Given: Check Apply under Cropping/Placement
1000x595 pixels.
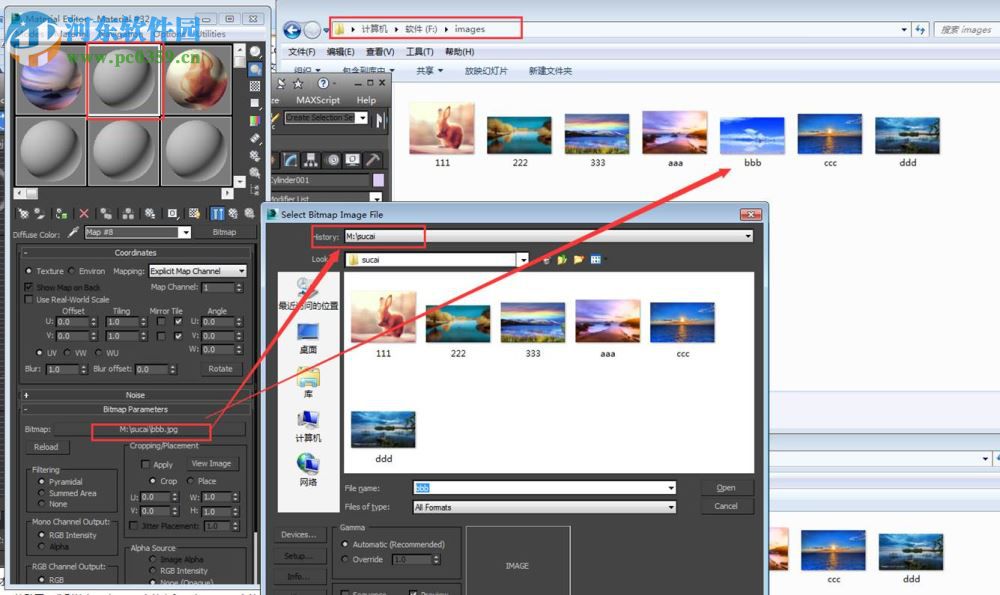Looking at the screenshot, I should coord(146,464).
